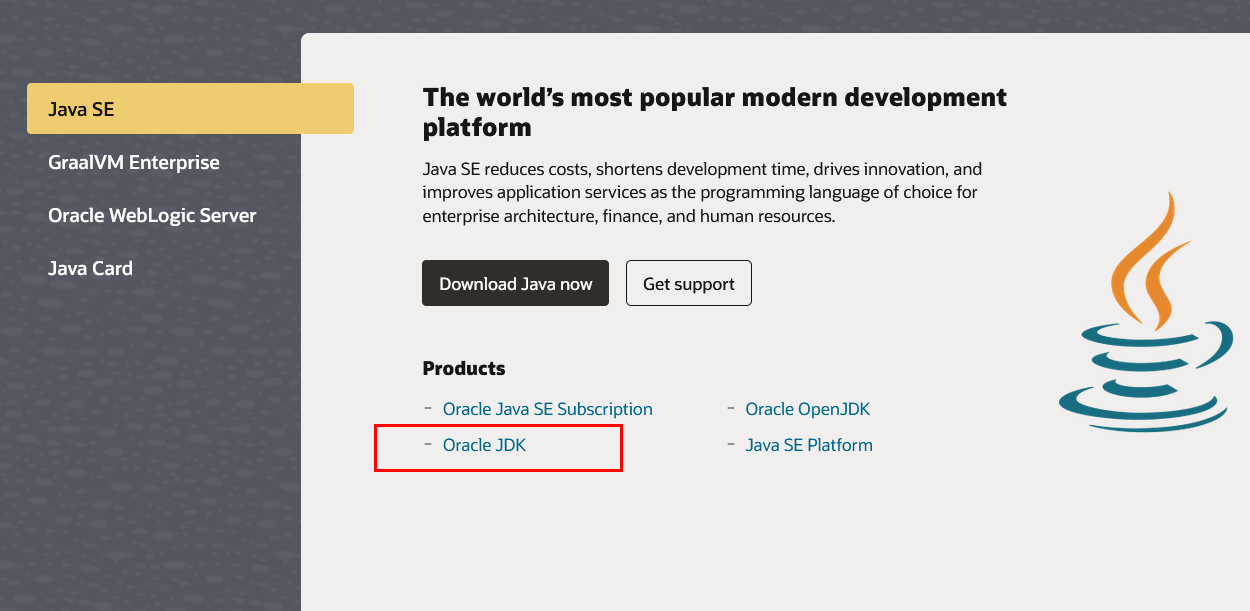This screenshot has height=611, width=1250.
Task: Open the Oracle Java SE Subscription link
Action: click(x=547, y=409)
